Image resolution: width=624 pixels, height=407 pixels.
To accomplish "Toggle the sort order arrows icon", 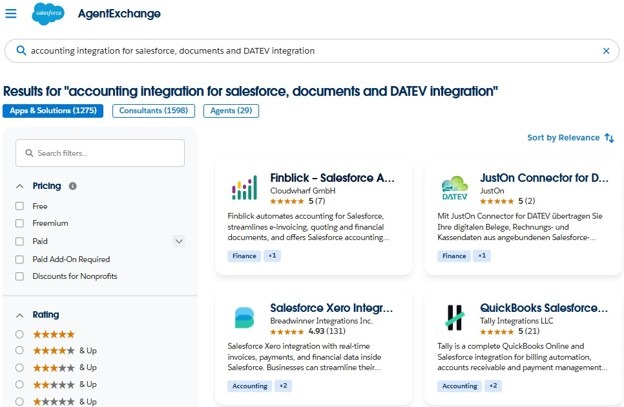I will coord(609,138).
